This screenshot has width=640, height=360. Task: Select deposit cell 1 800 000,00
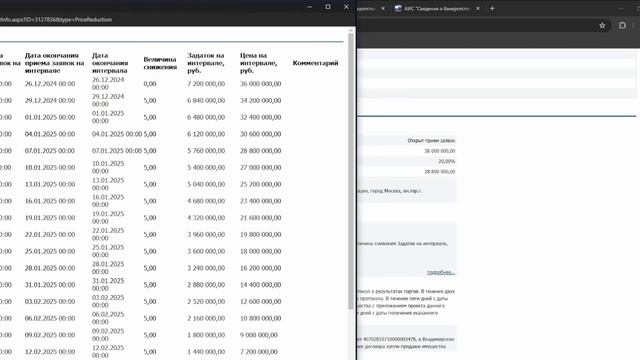(206, 335)
